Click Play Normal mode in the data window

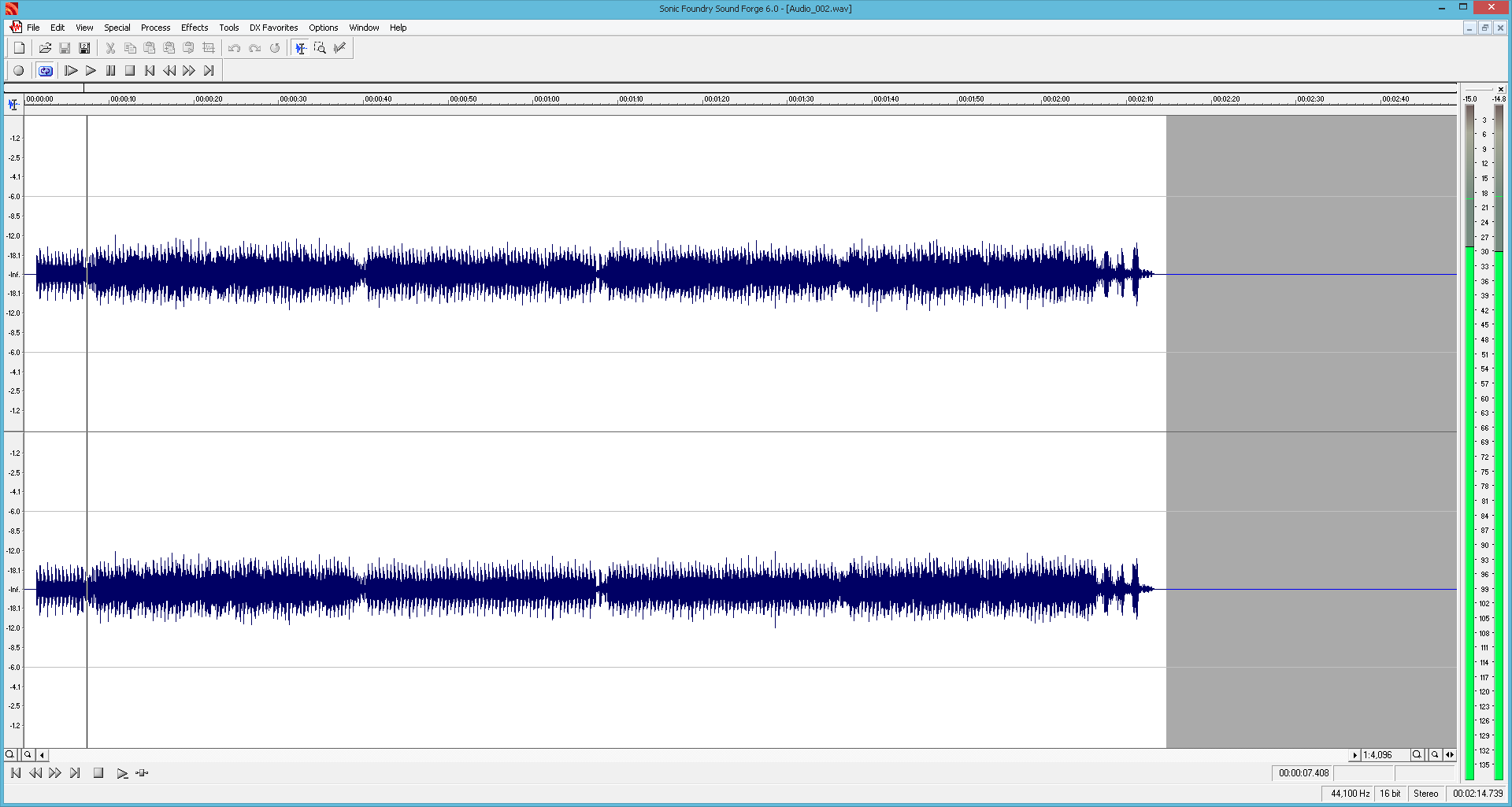pos(122,773)
